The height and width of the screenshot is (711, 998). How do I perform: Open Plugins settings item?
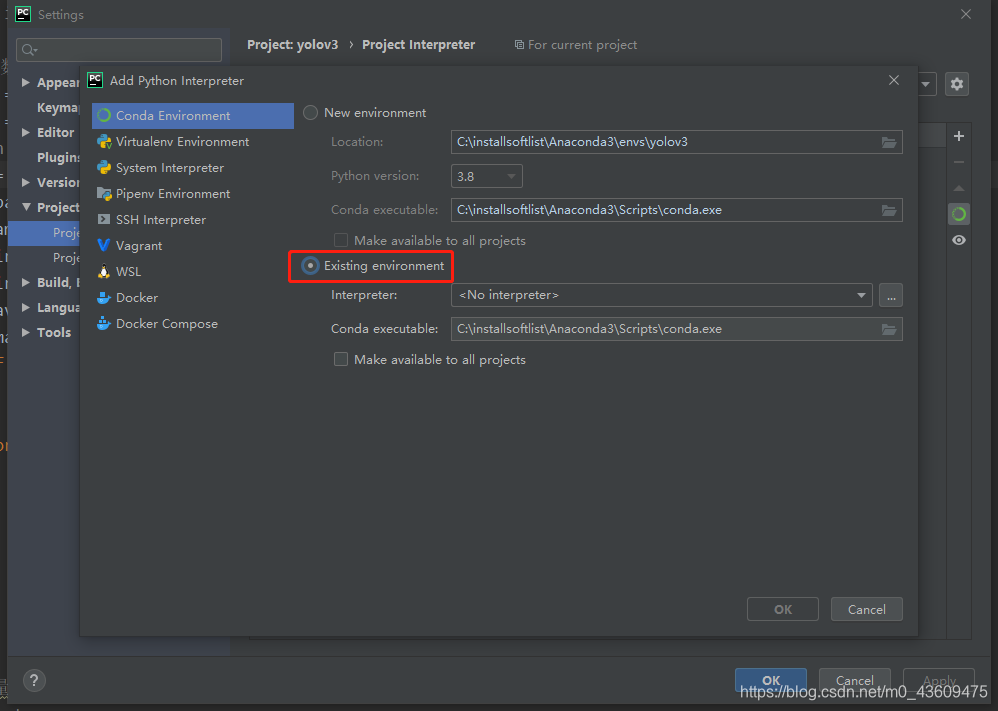[x=58, y=157]
